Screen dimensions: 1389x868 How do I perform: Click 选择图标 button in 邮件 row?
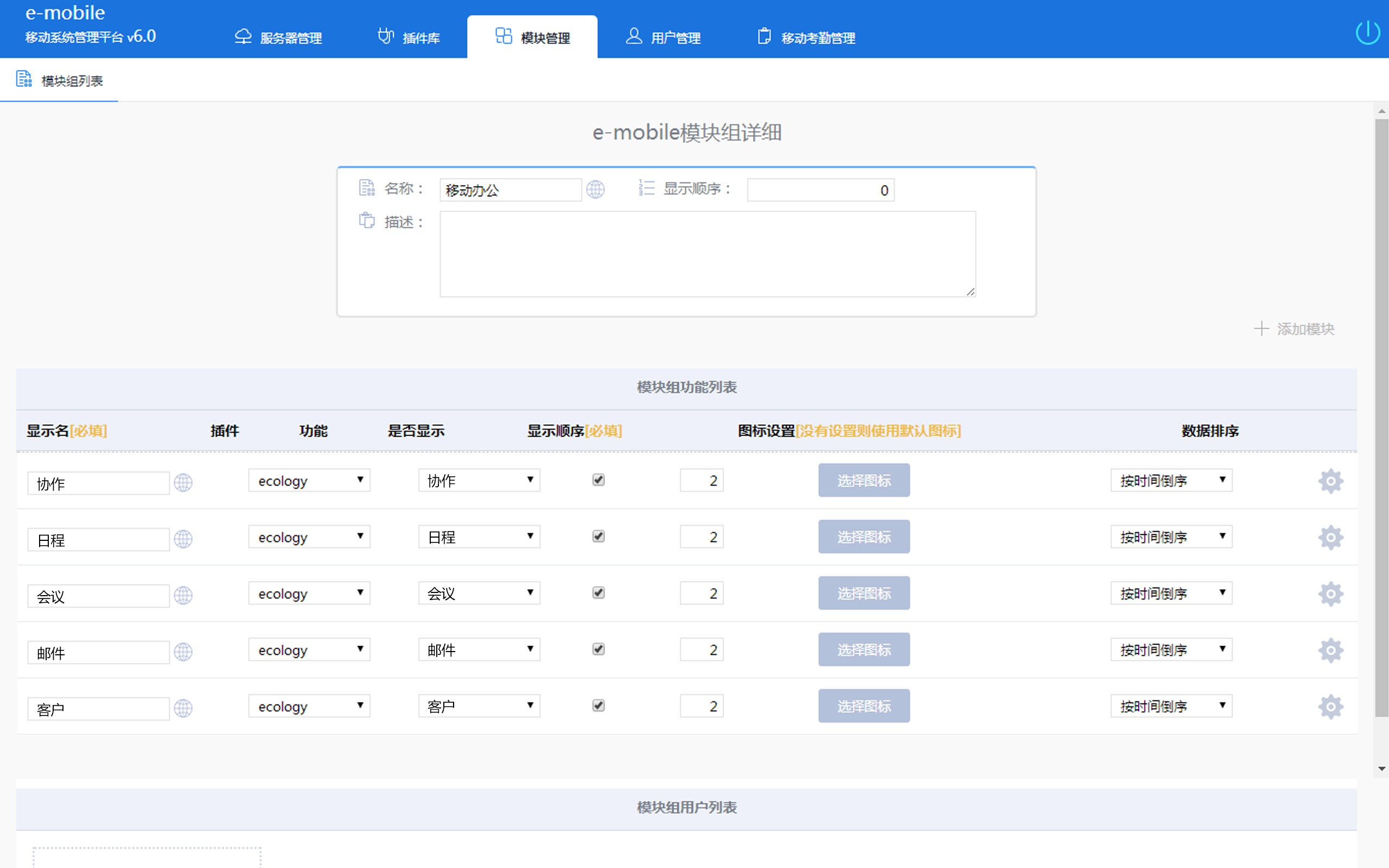(x=864, y=650)
